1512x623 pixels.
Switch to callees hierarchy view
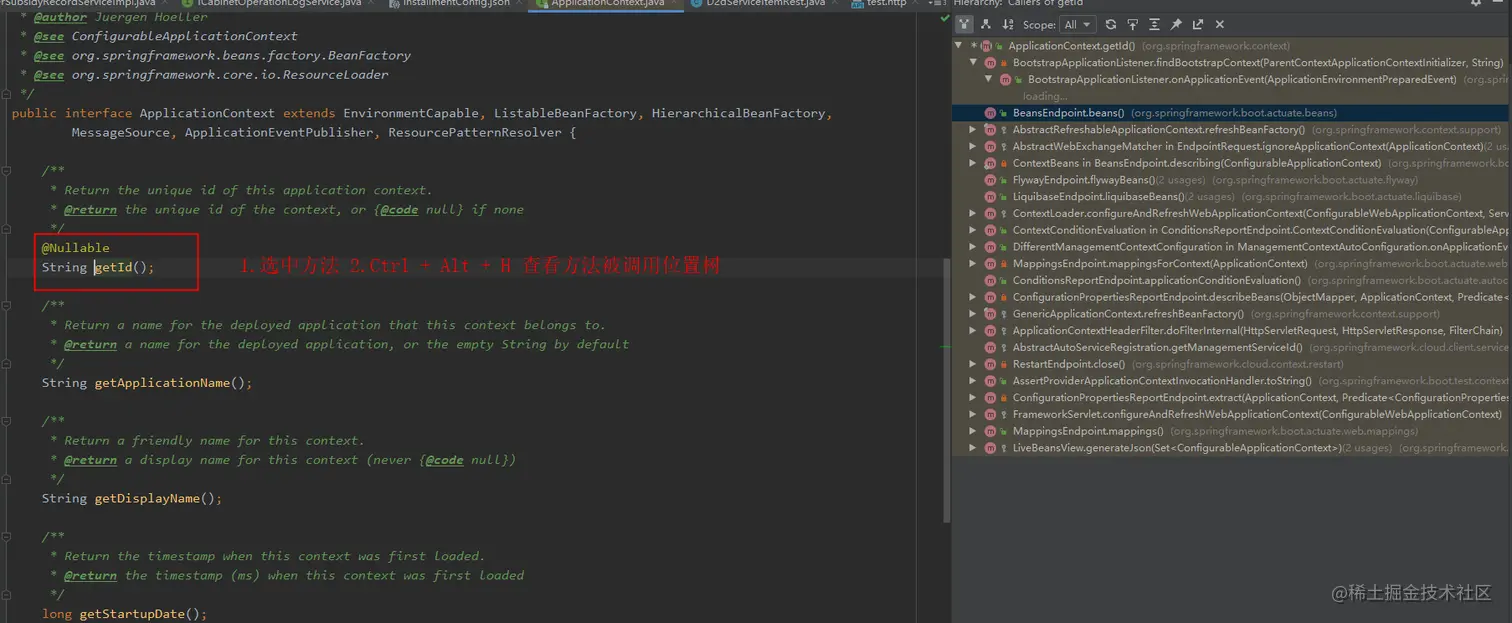[986, 24]
